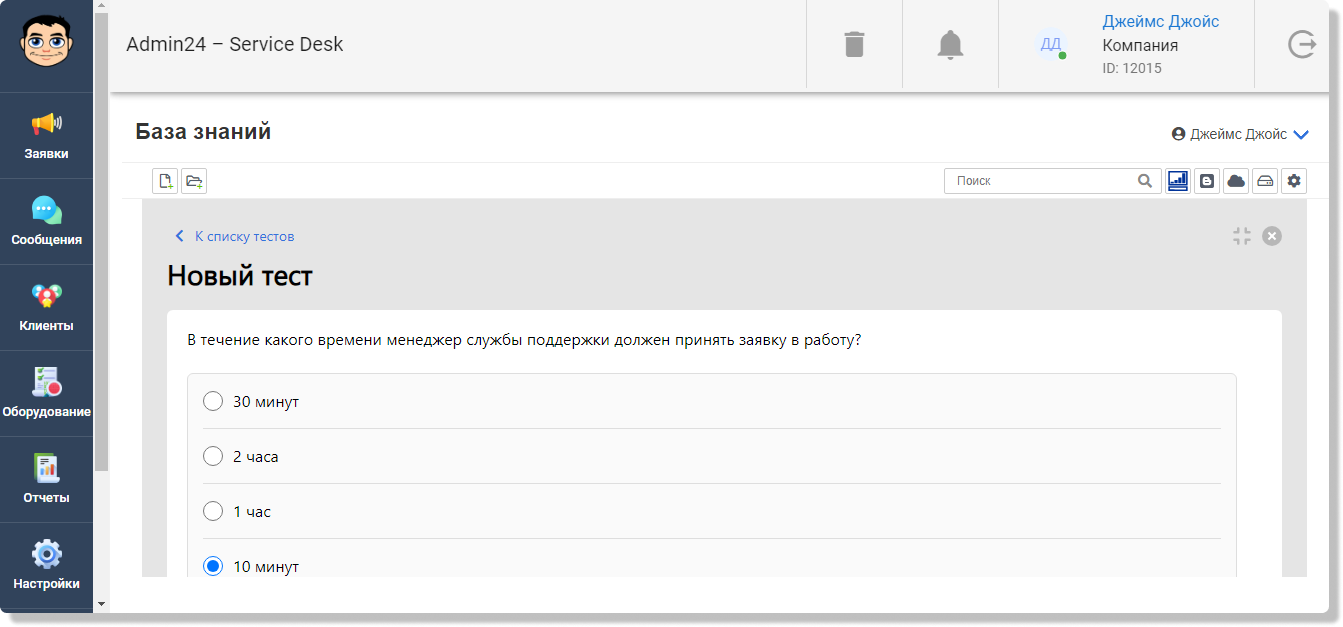
Task: Click the avatar logo at sidebar top
Action: coord(46,42)
